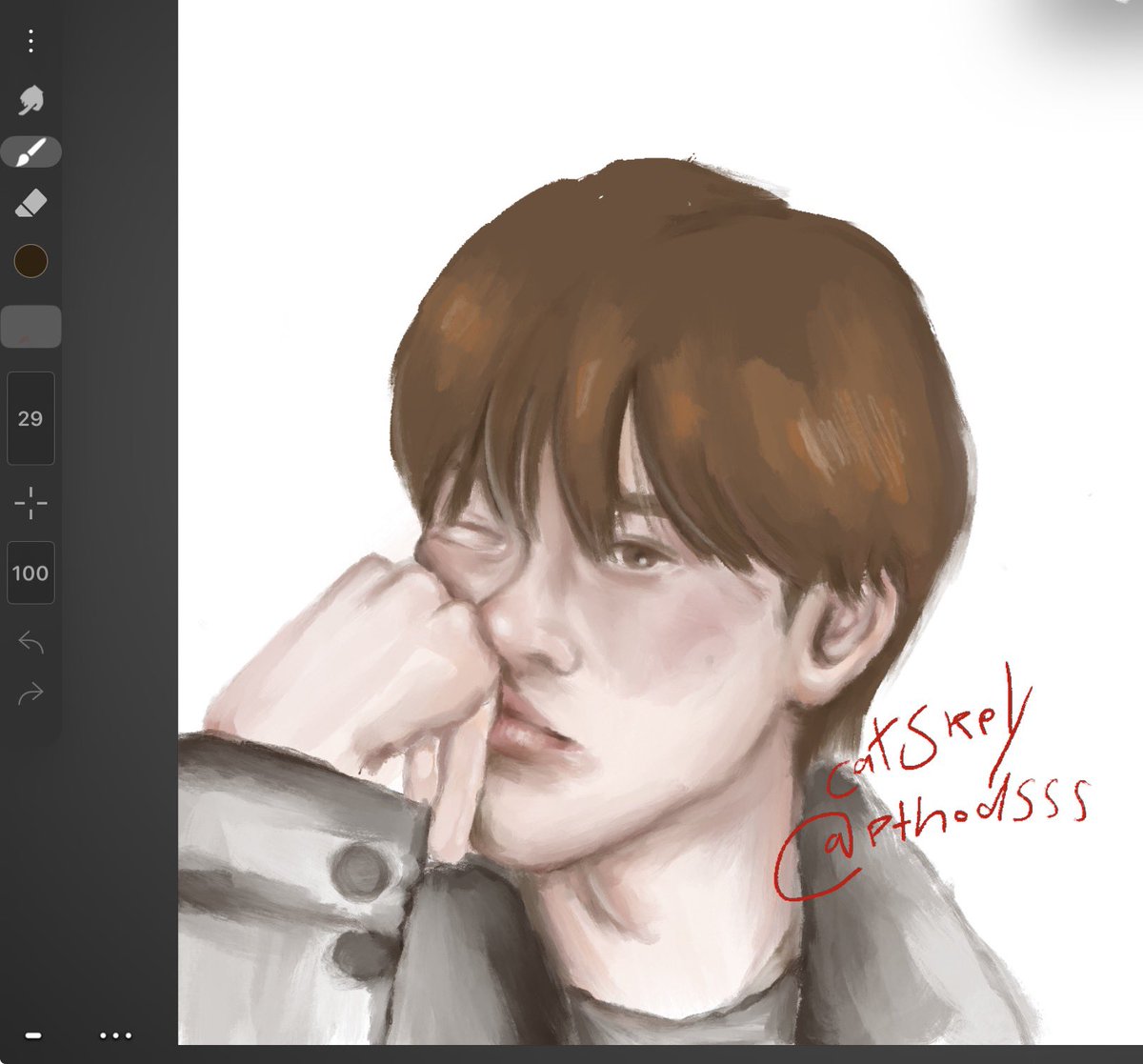Open the three-dot vertical menu at top

(30, 41)
